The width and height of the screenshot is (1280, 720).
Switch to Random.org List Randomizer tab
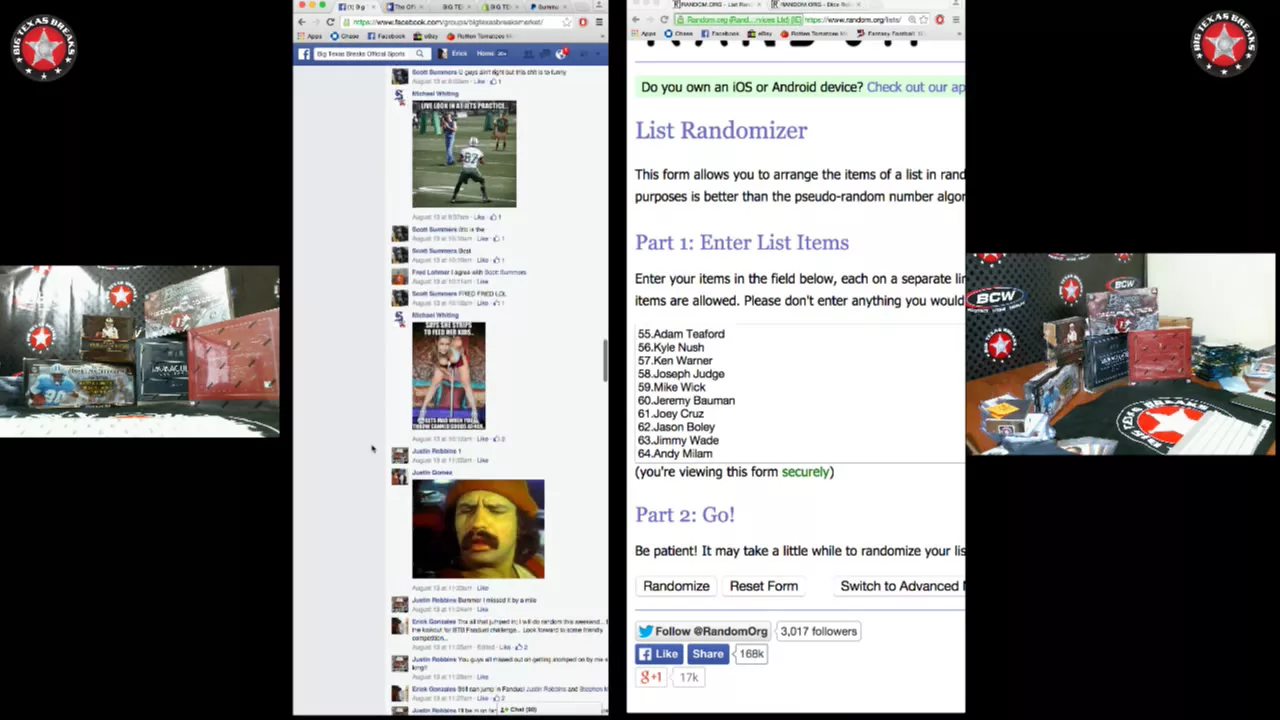(717, 4)
